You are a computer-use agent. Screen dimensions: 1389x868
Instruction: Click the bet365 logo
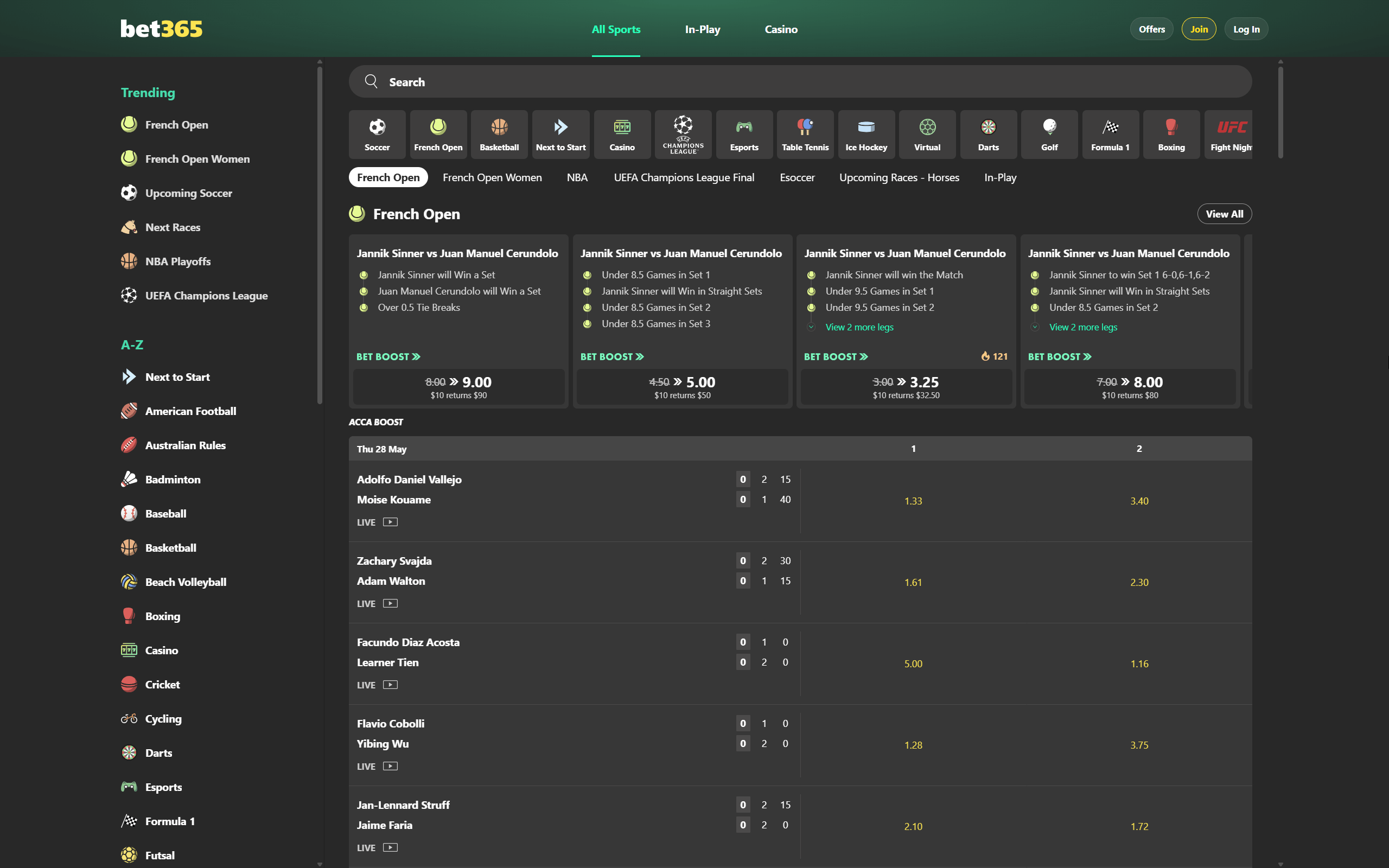tap(161, 29)
